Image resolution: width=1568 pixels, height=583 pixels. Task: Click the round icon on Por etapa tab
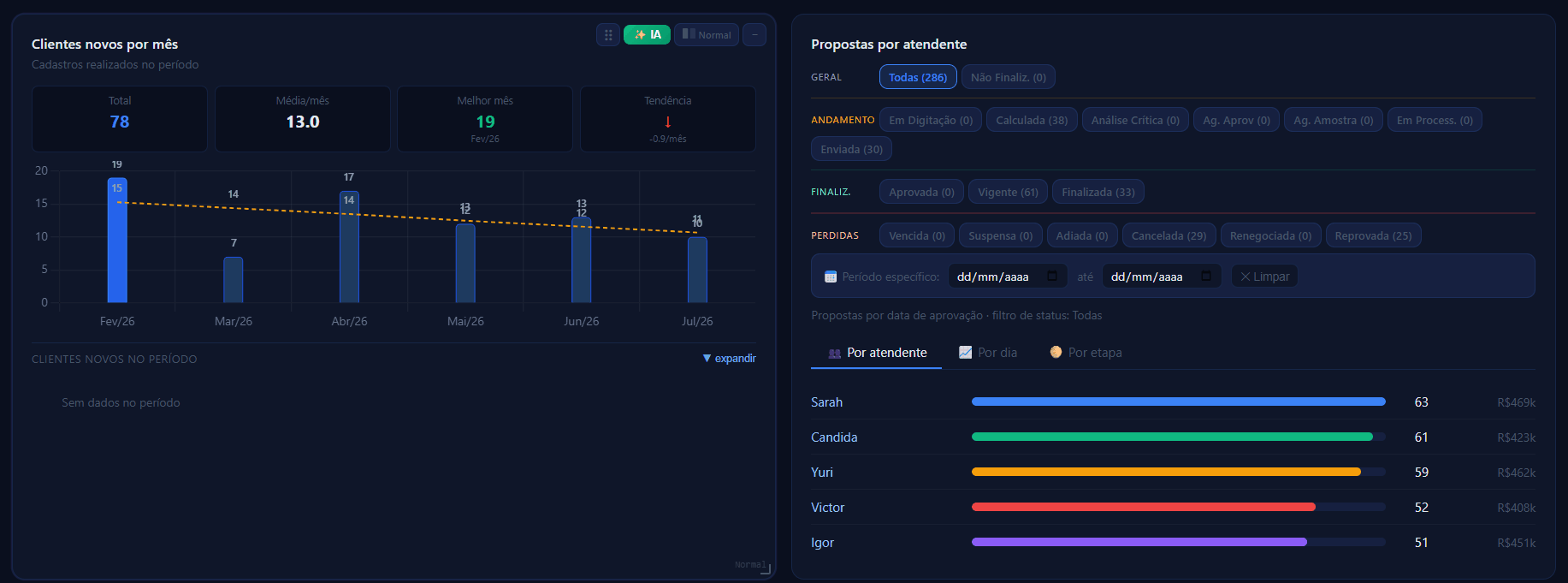1056,352
